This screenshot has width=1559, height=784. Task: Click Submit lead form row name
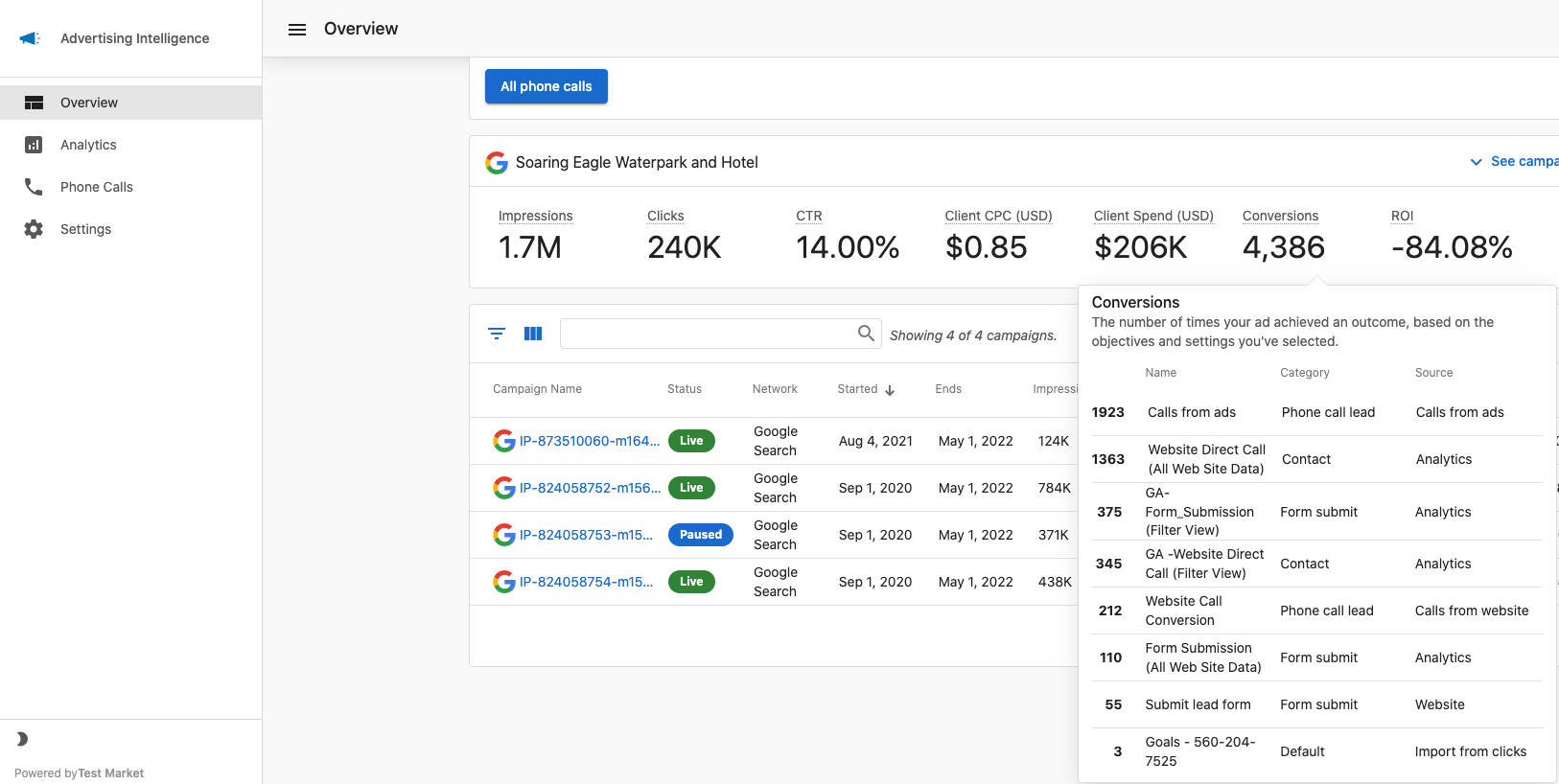(x=1198, y=704)
